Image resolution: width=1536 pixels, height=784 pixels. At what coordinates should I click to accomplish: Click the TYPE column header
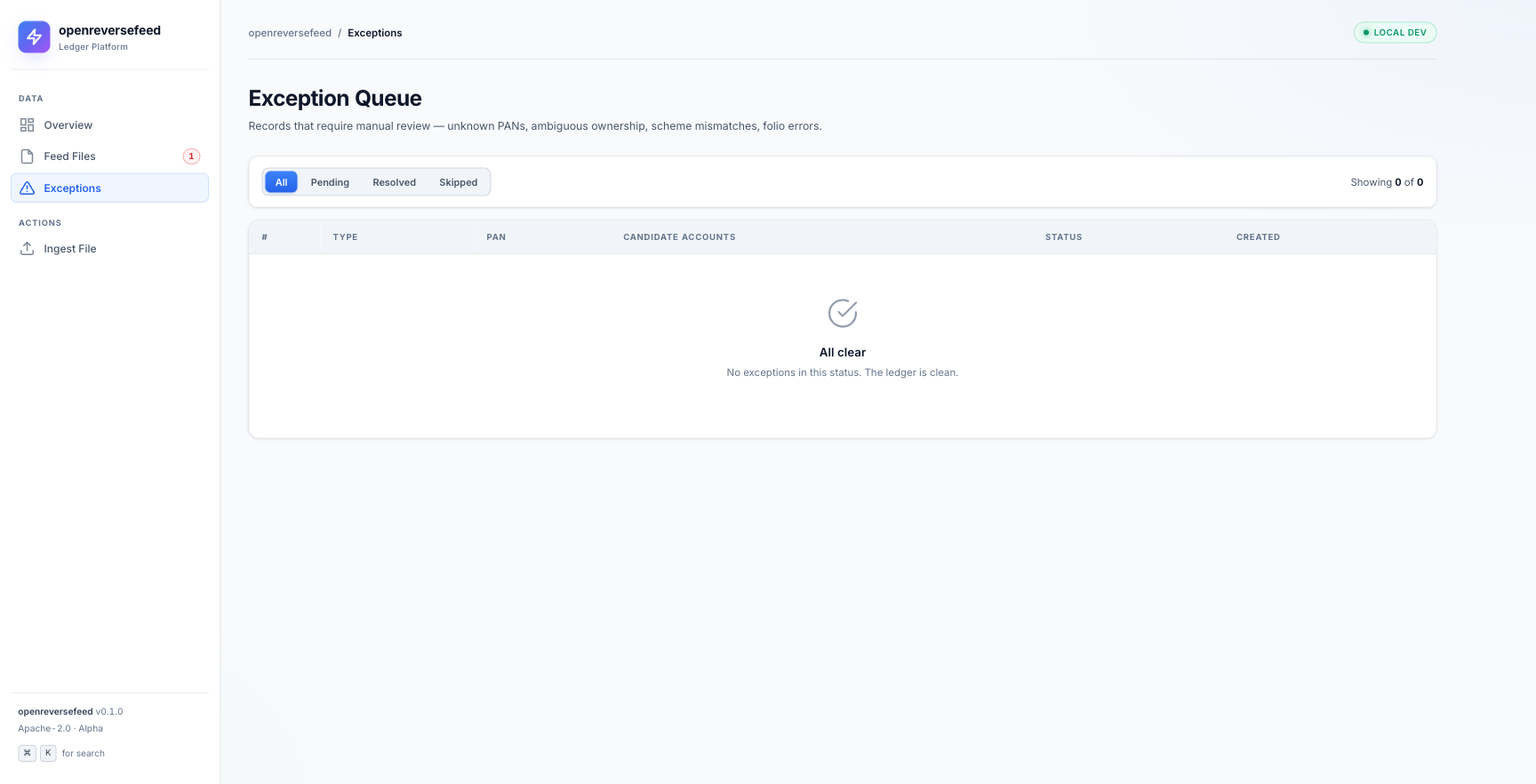point(345,237)
